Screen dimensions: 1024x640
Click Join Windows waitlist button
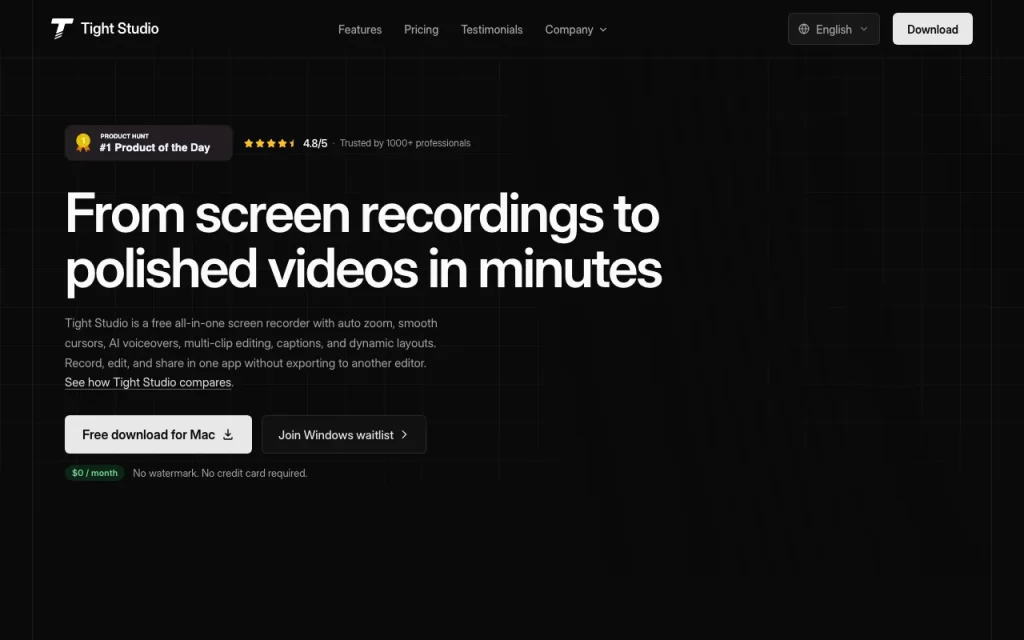pos(344,434)
